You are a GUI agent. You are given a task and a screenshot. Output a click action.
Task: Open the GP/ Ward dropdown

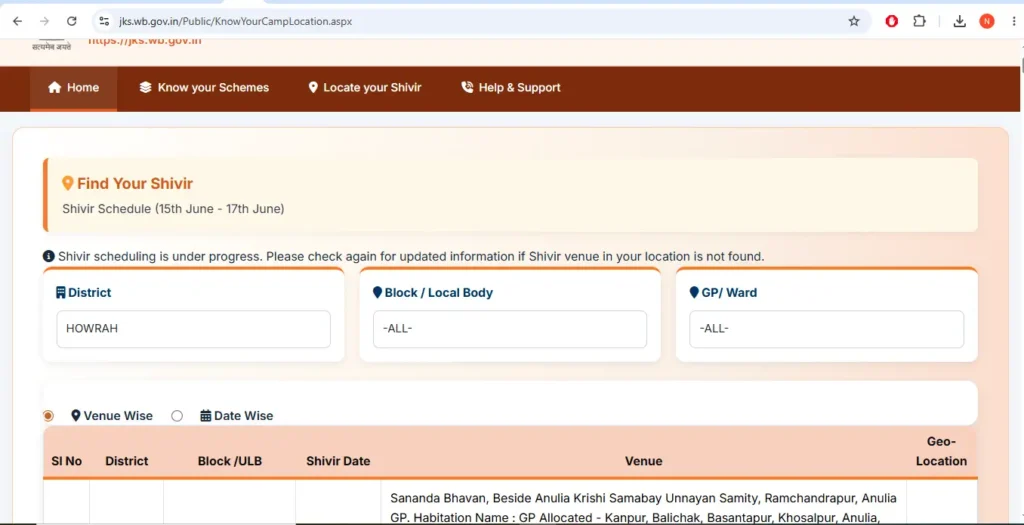[826, 329]
